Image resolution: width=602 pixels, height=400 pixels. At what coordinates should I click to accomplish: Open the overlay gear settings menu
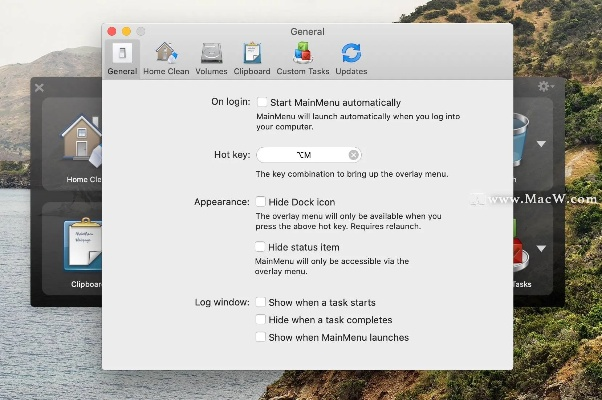[545, 87]
